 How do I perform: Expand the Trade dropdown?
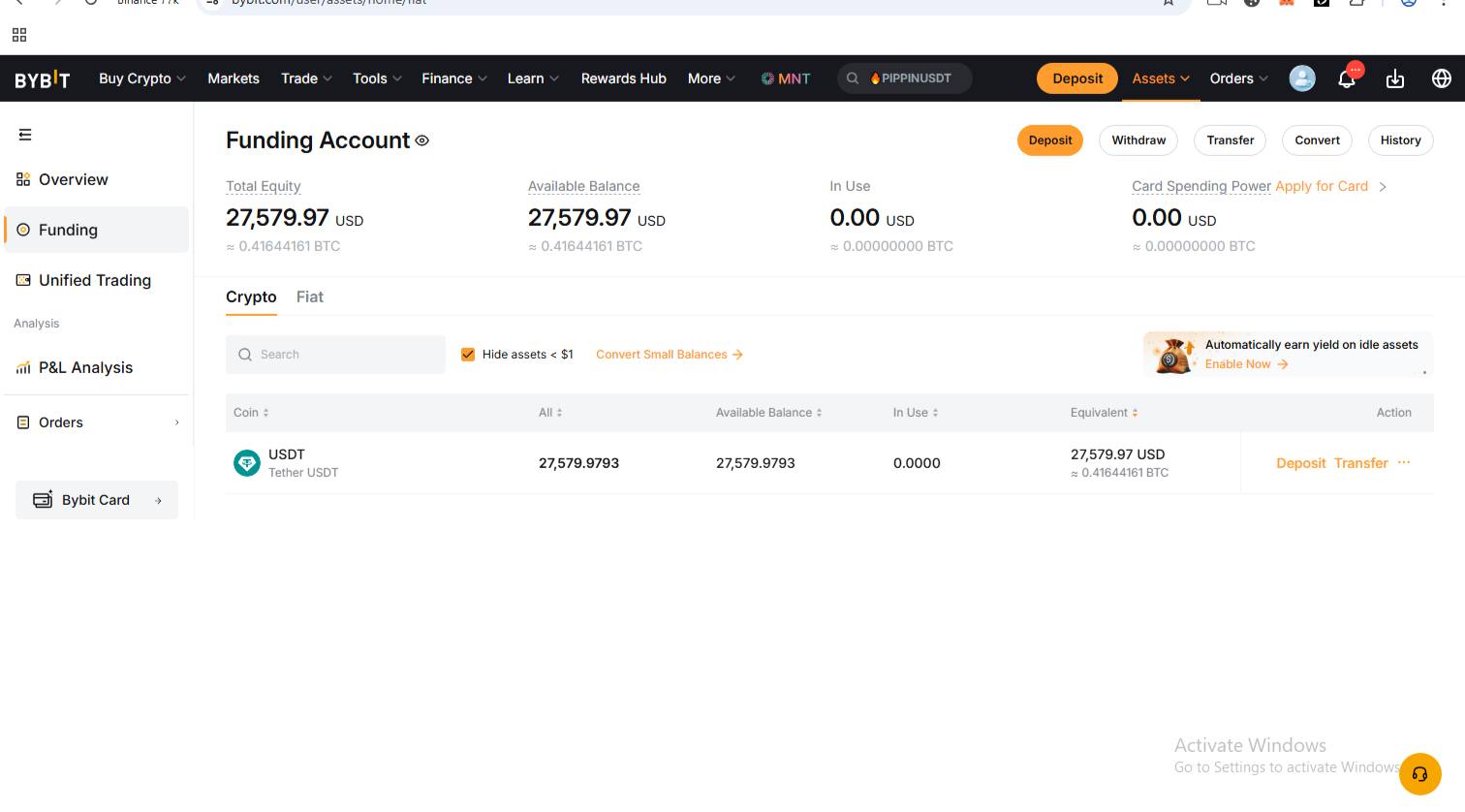306,78
